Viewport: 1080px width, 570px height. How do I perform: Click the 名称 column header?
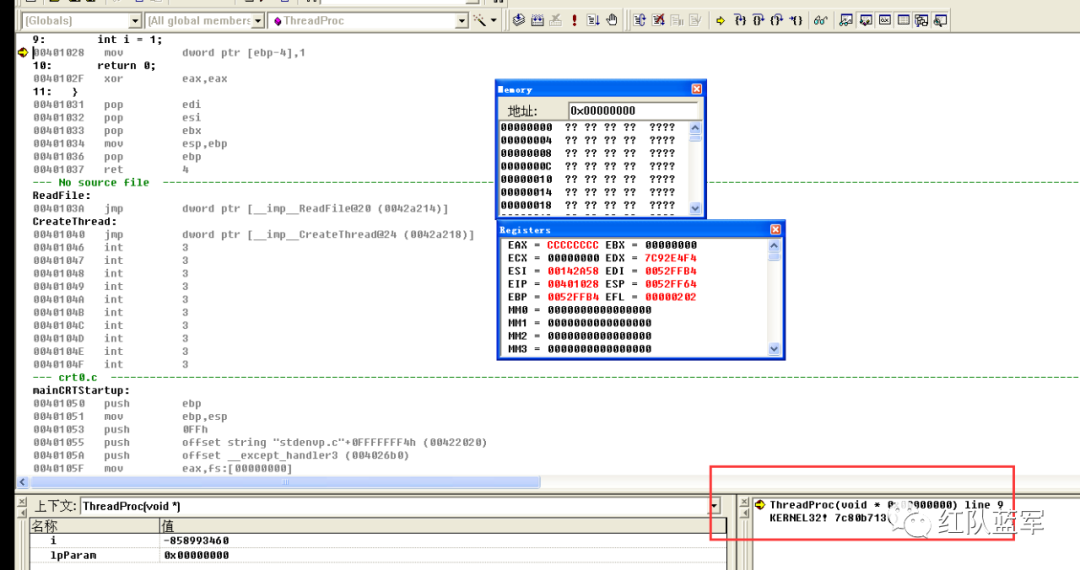(x=94, y=527)
